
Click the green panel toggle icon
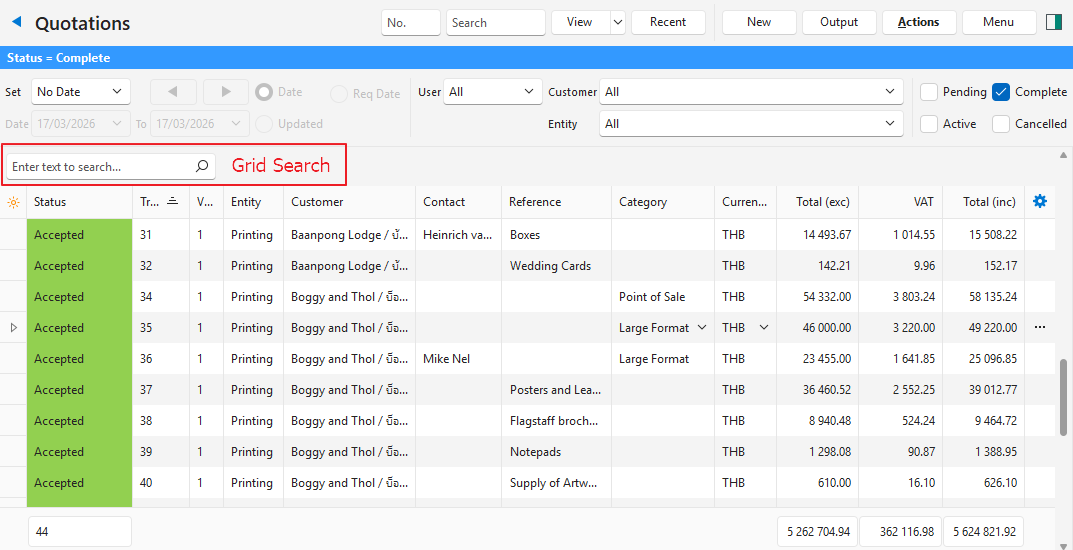pos(1054,22)
